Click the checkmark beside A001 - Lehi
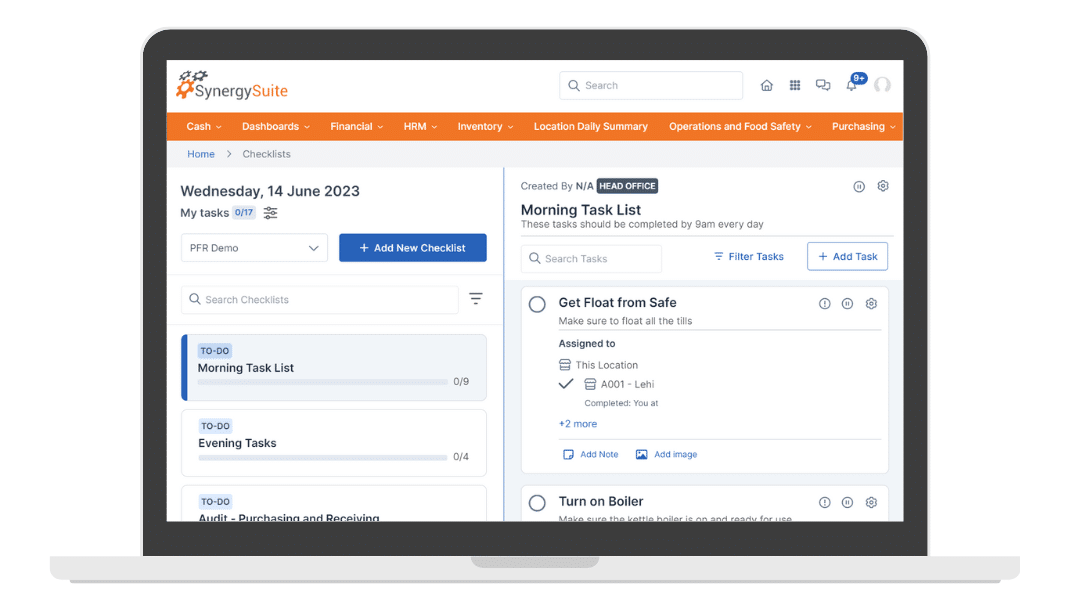1080x600 pixels. (x=566, y=384)
